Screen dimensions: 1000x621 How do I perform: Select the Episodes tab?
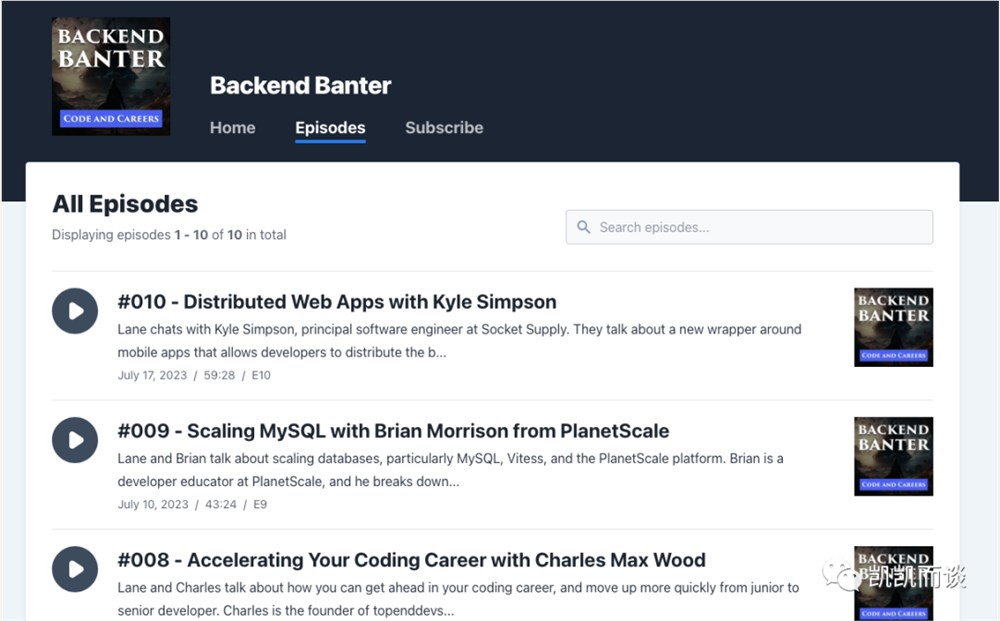[330, 128]
